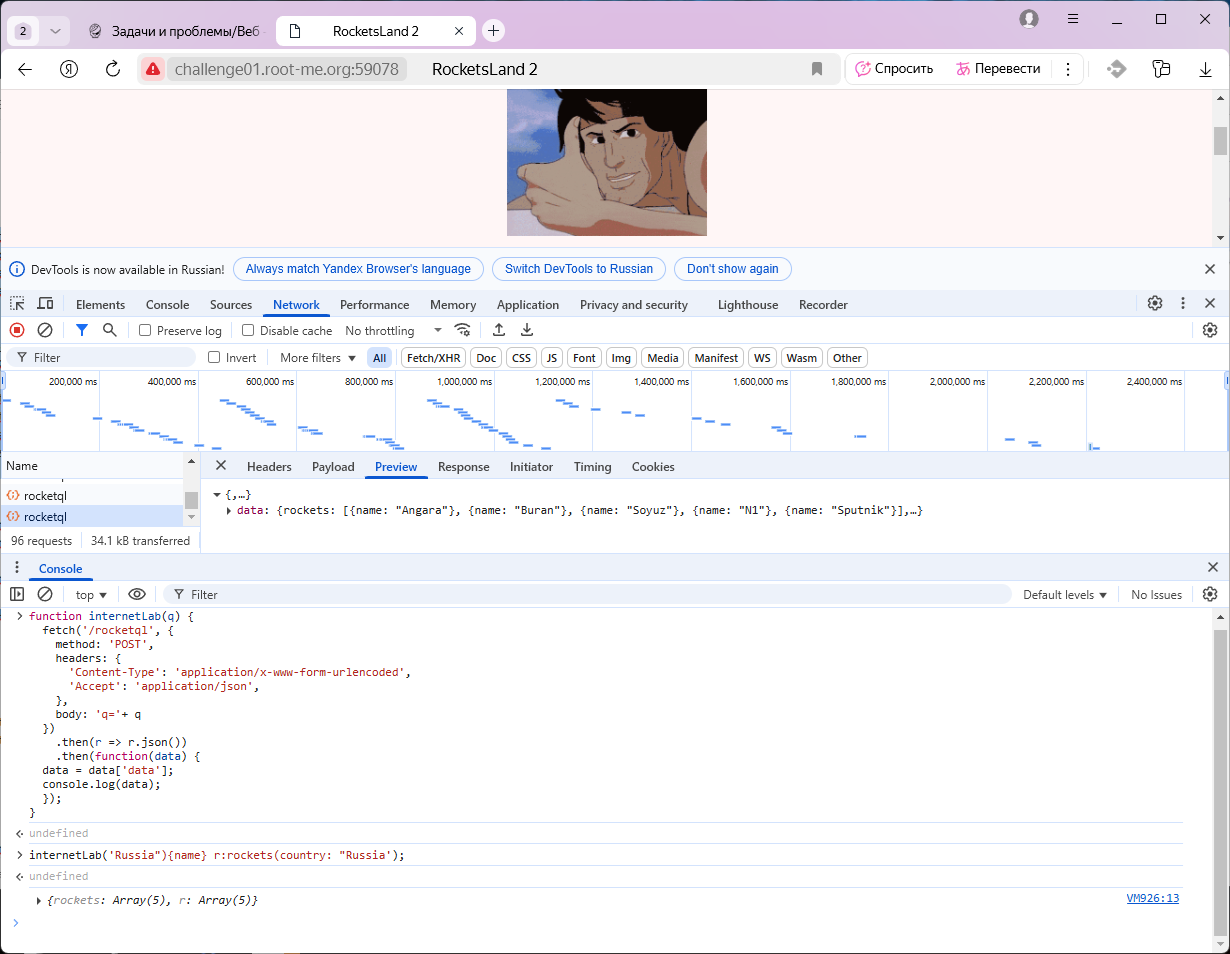The width and height of the screenshot is (1230, 954).
Task: Open the Response tab of the request
Action: tap(464, 466)
